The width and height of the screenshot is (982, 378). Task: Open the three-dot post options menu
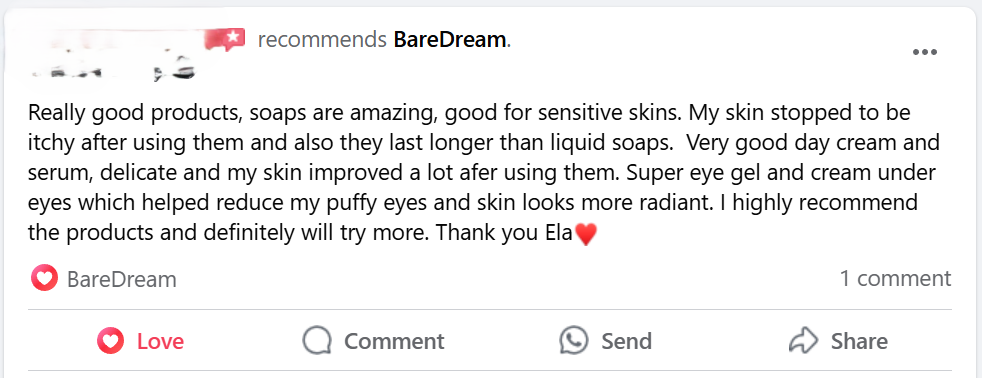[x=924, y=53]
